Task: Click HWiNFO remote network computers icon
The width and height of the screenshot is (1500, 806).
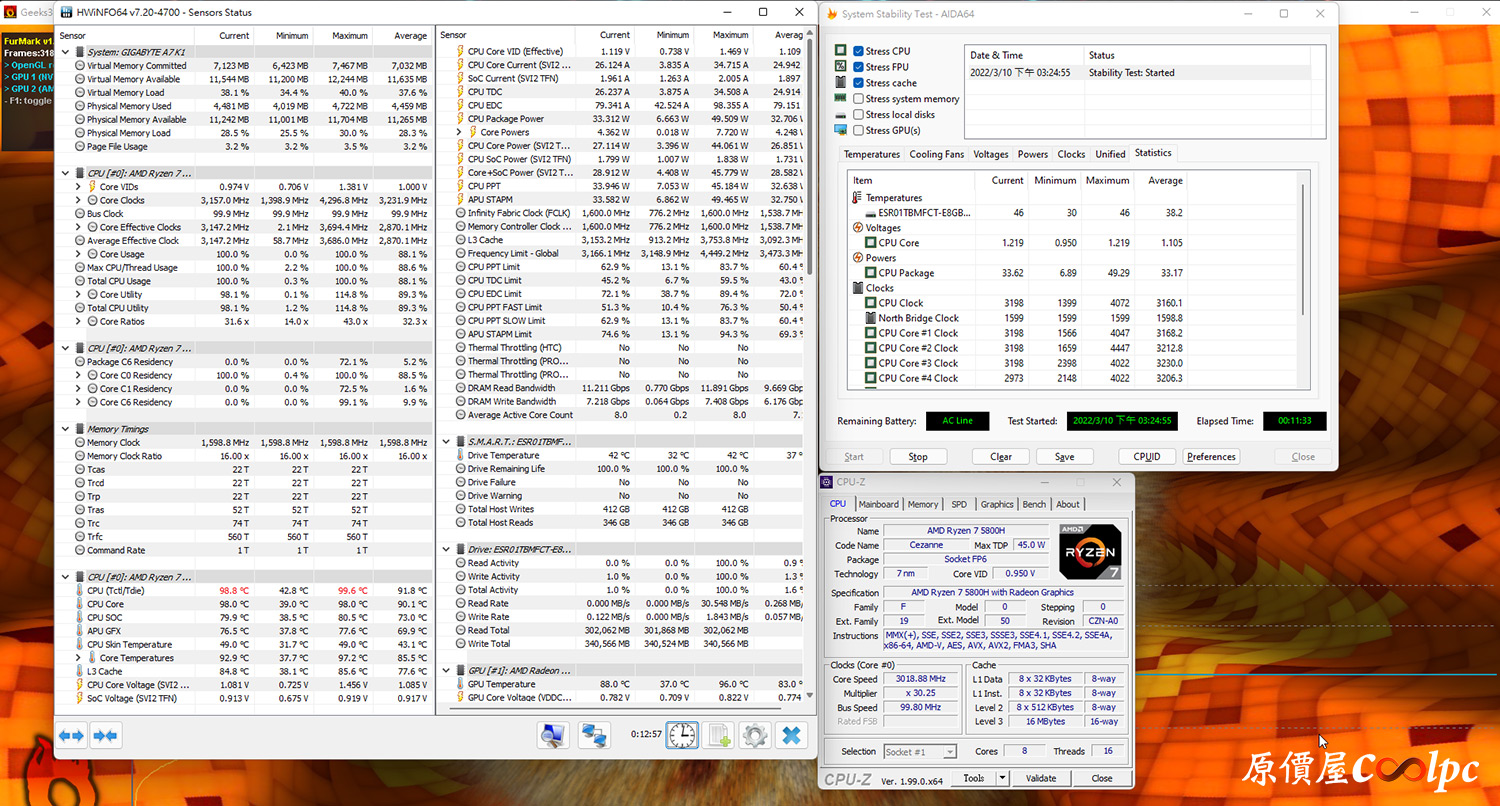Action: coord(594,736)
